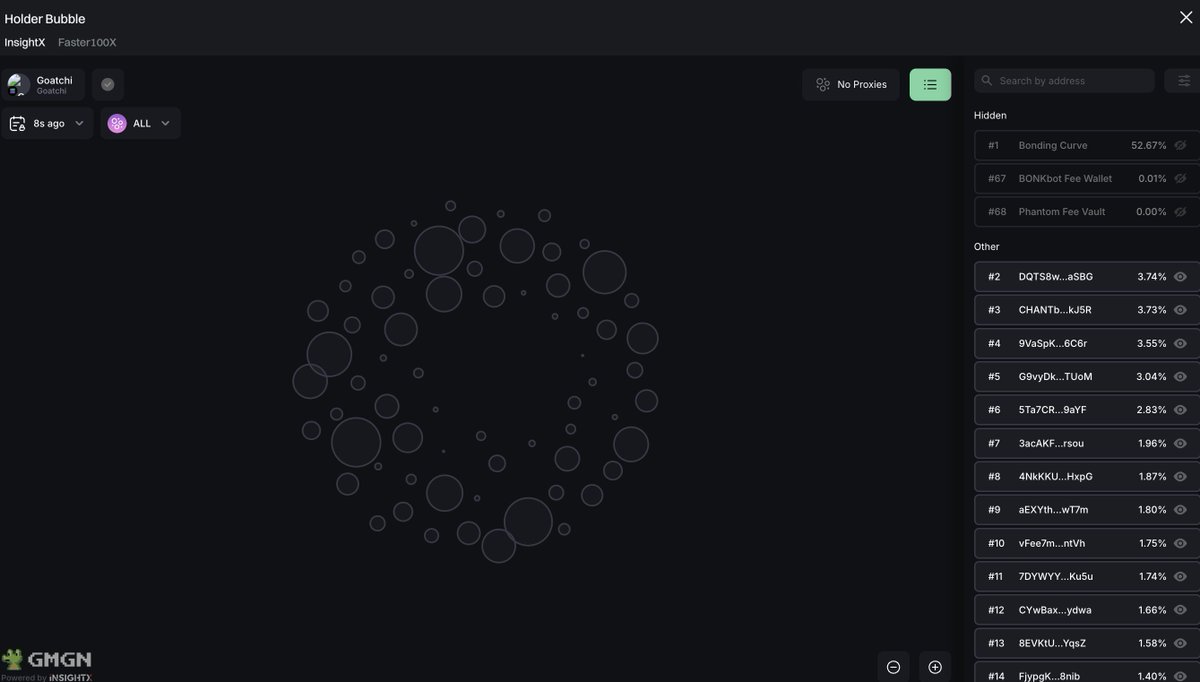
Task: Zoom in the bubble map
Action: 935,667
